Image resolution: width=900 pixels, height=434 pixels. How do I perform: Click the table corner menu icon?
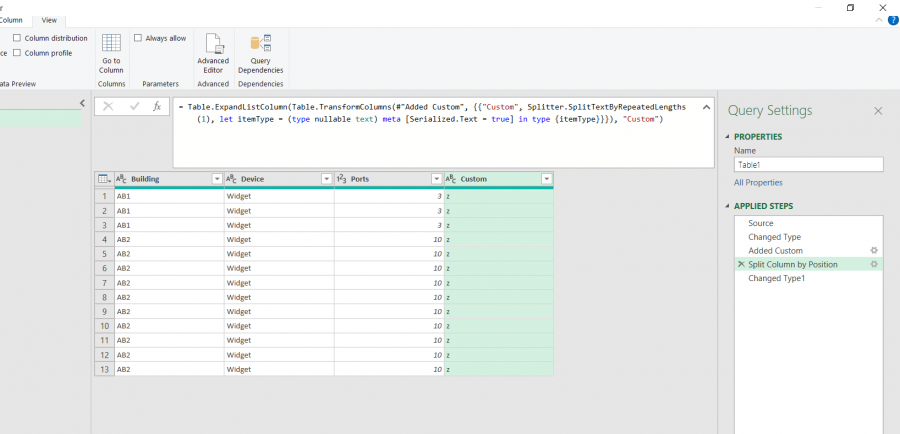(104, 179)
